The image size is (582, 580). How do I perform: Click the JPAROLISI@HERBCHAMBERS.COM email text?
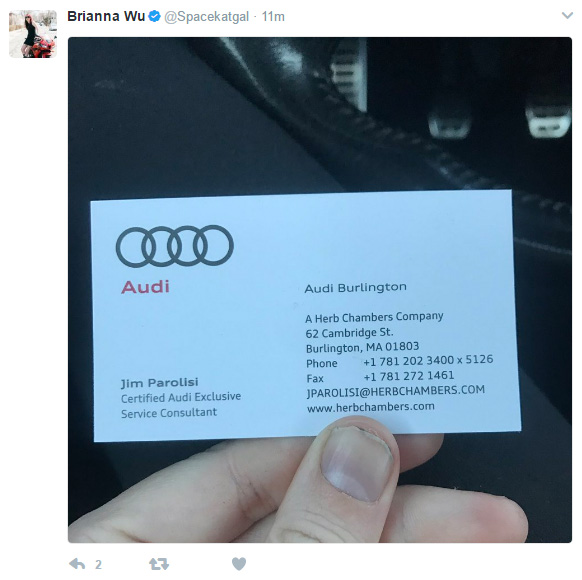pyautogui.click(x=396, y=391)
